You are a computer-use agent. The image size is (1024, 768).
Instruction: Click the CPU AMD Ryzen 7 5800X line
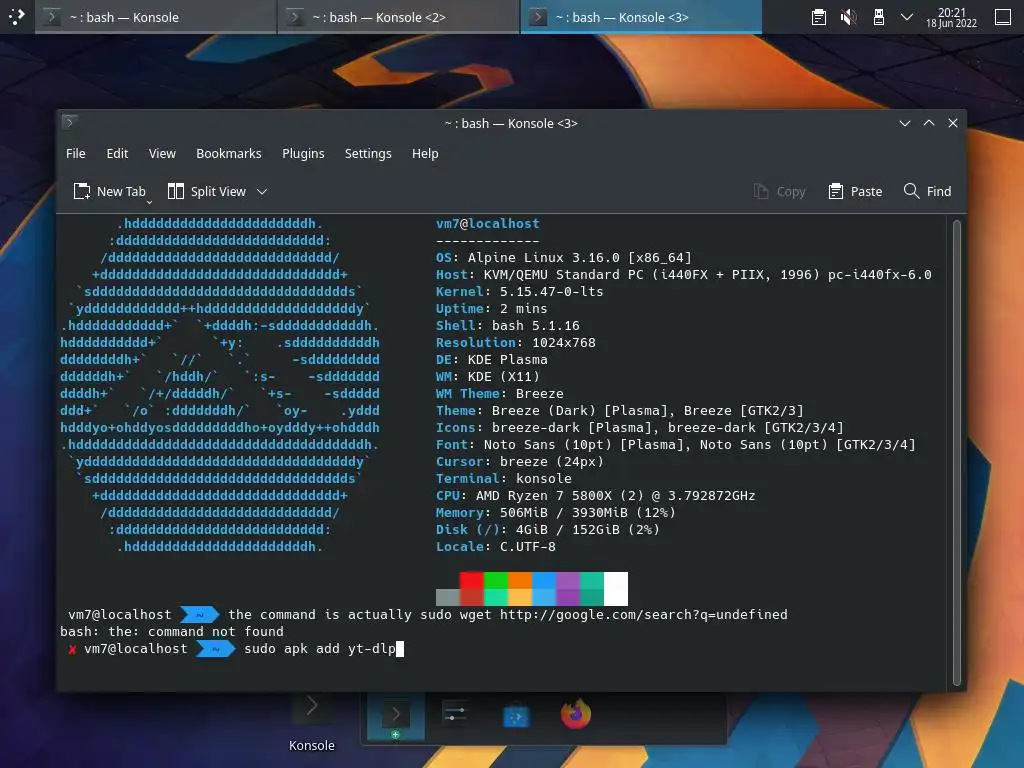pos(596,495)
